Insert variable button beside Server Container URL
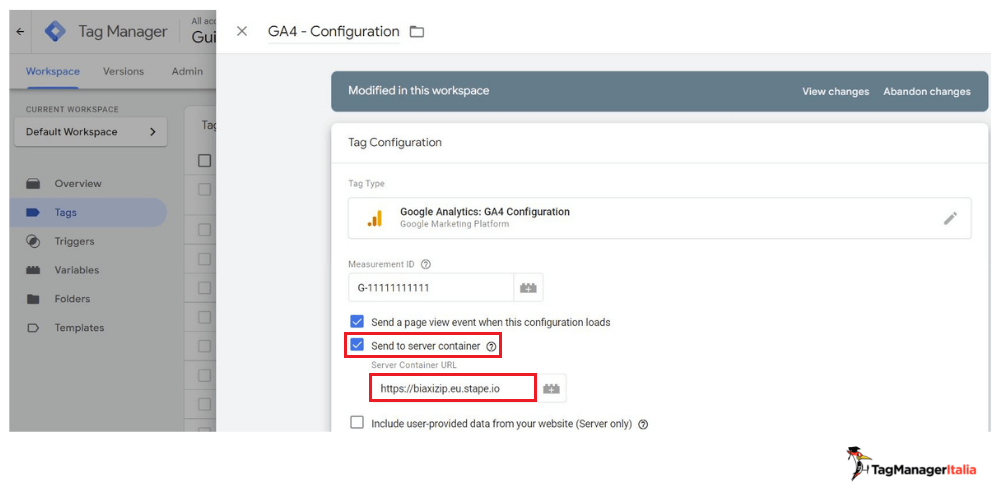This screenshot has width=1000, height=500. click(552, 388)
